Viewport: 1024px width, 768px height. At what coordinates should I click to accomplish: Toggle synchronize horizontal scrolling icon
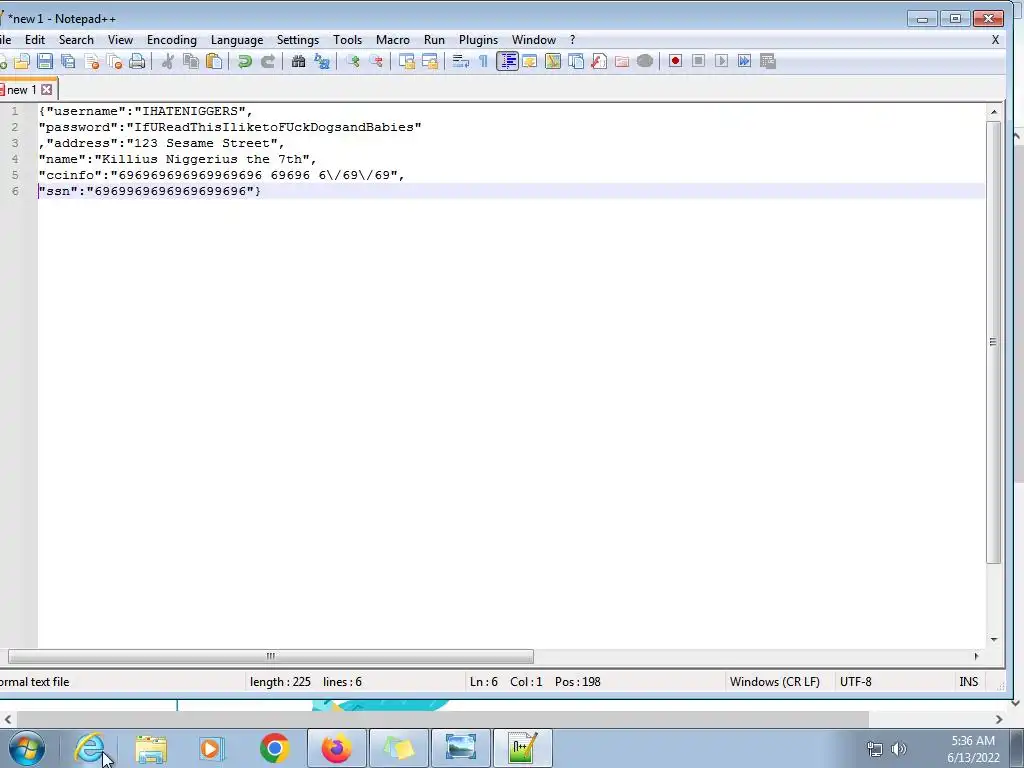click(x=430, y=61)
